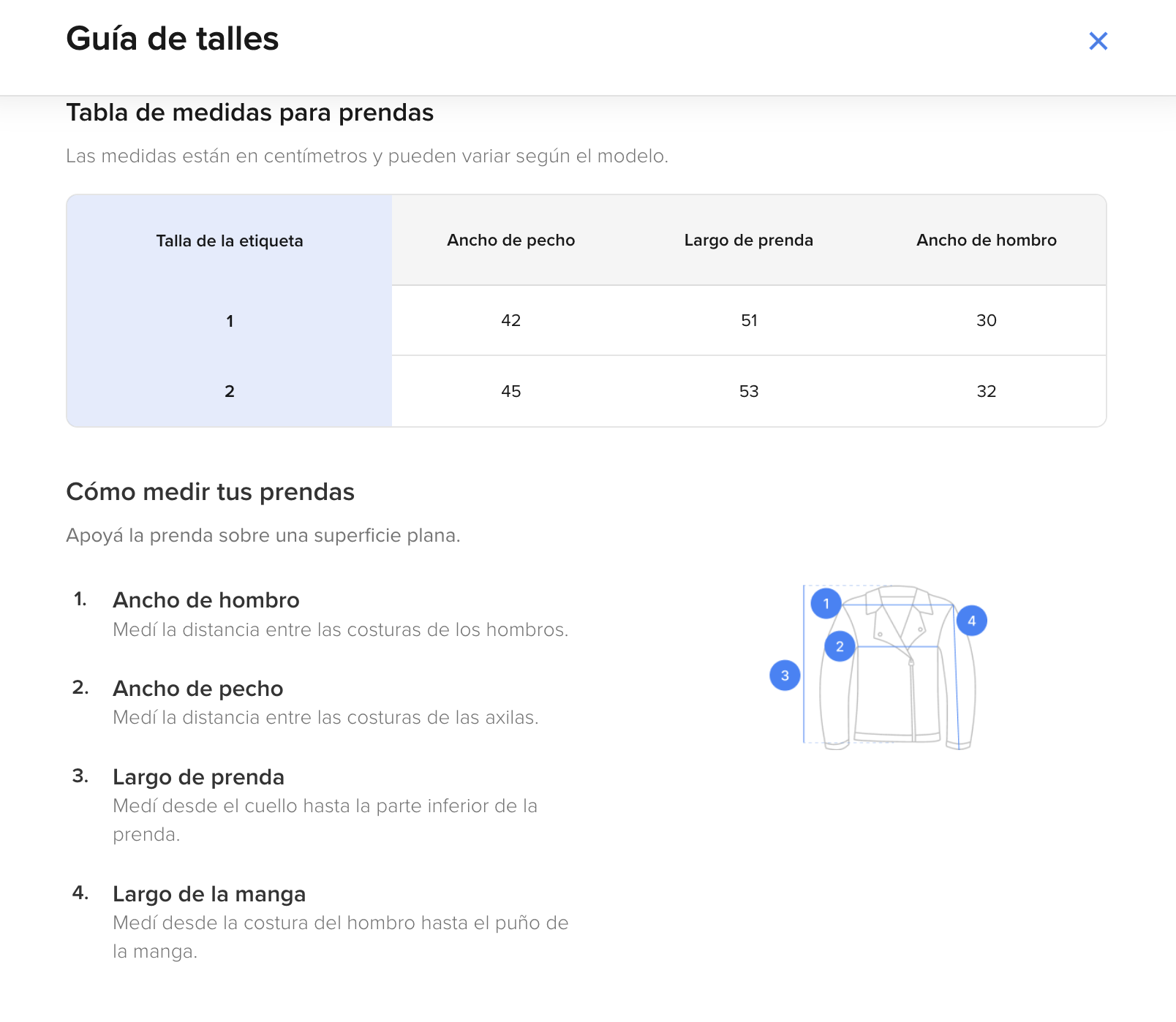Screen dimensions: 1176x1022
Task: Select the Talla de la etiqueta header
Action: tap(229, 241)
